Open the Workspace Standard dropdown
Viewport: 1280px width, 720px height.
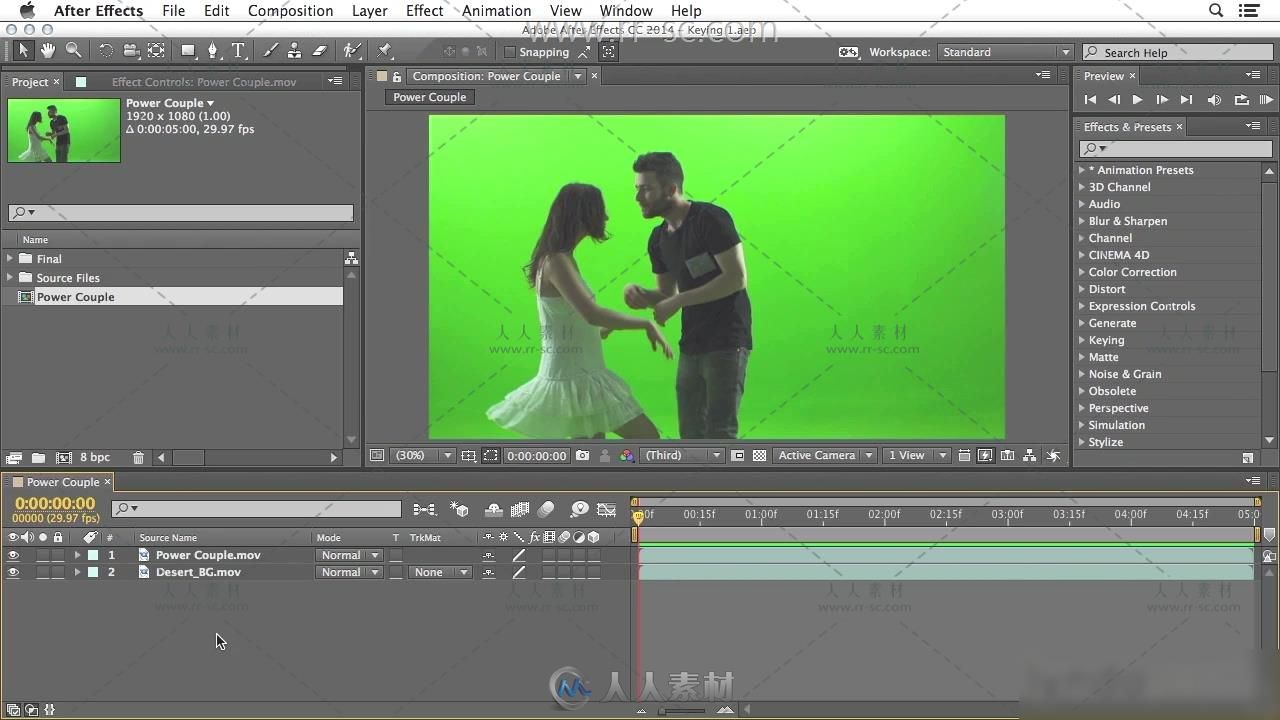pyautogui.click(x=1004, y=52)
